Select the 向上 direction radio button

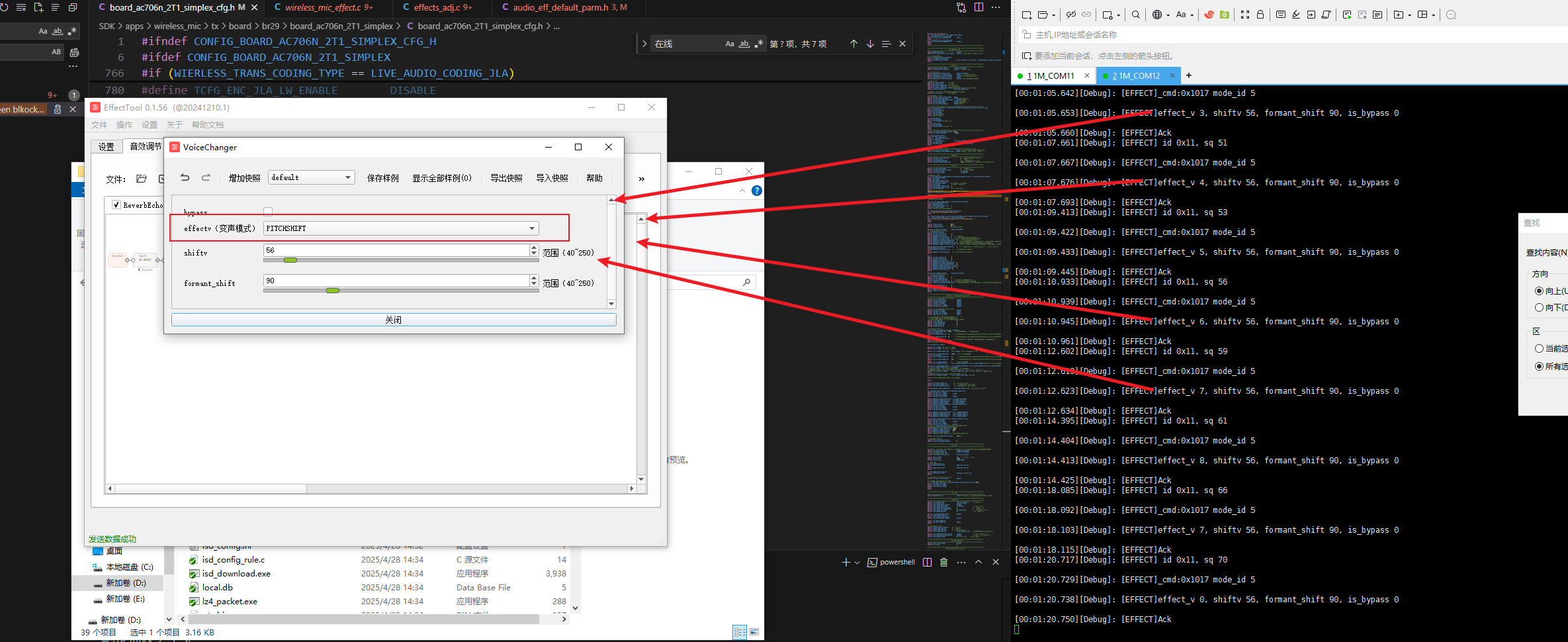(x=1539, y=291)
